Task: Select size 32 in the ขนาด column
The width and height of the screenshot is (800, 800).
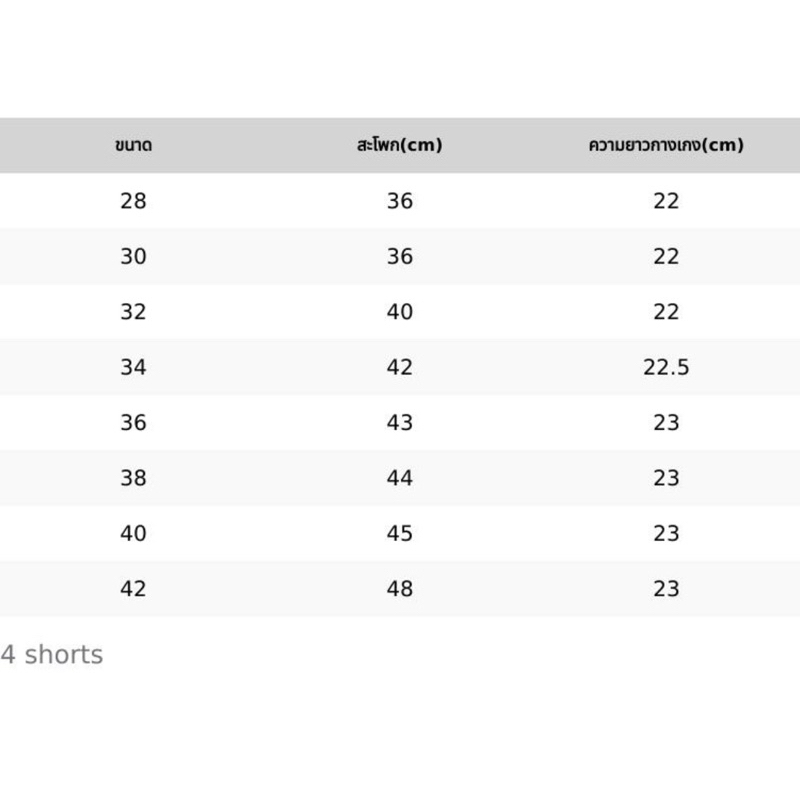Action: (x=133, y=312)
